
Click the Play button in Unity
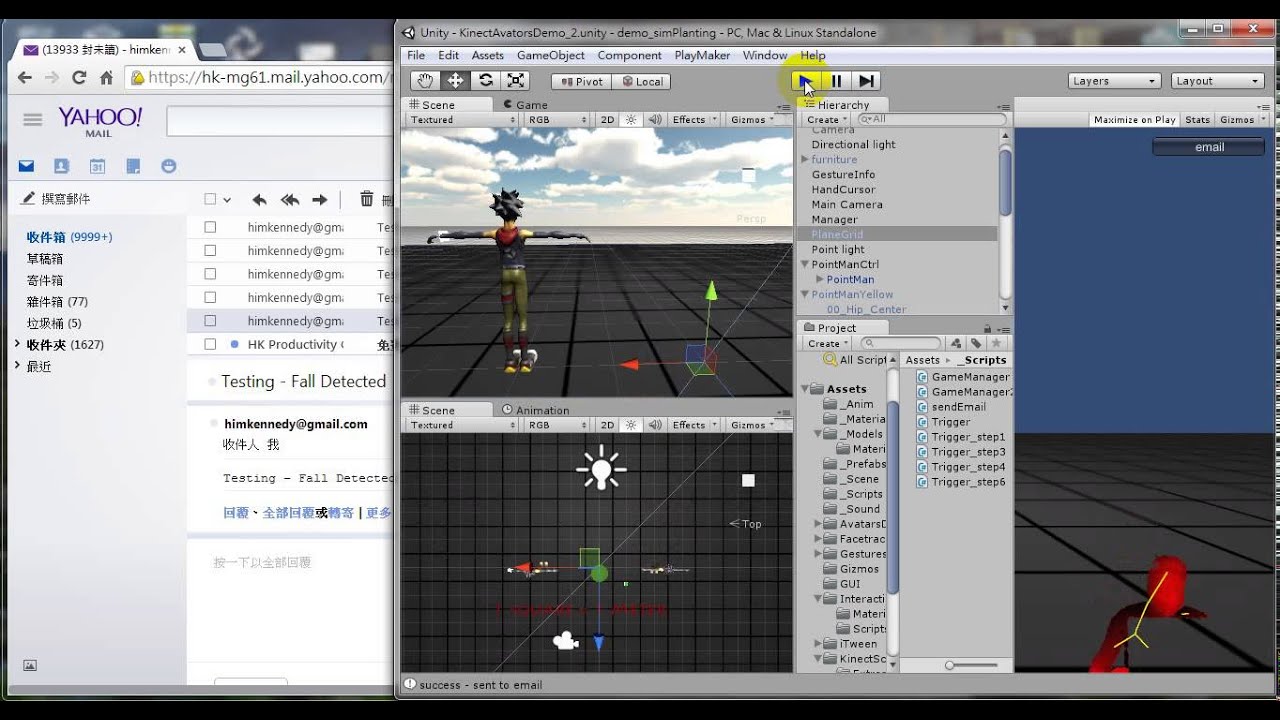click(805, 81)
